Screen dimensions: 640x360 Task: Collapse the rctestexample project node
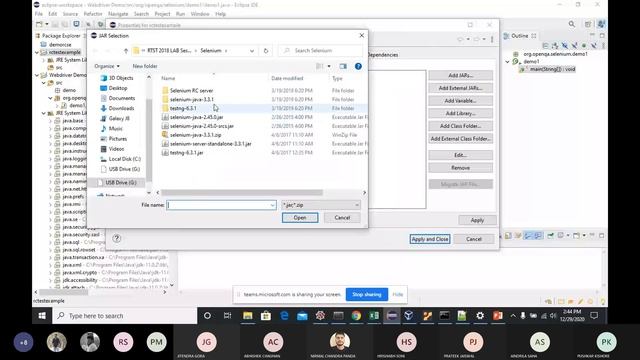point(37,52)
